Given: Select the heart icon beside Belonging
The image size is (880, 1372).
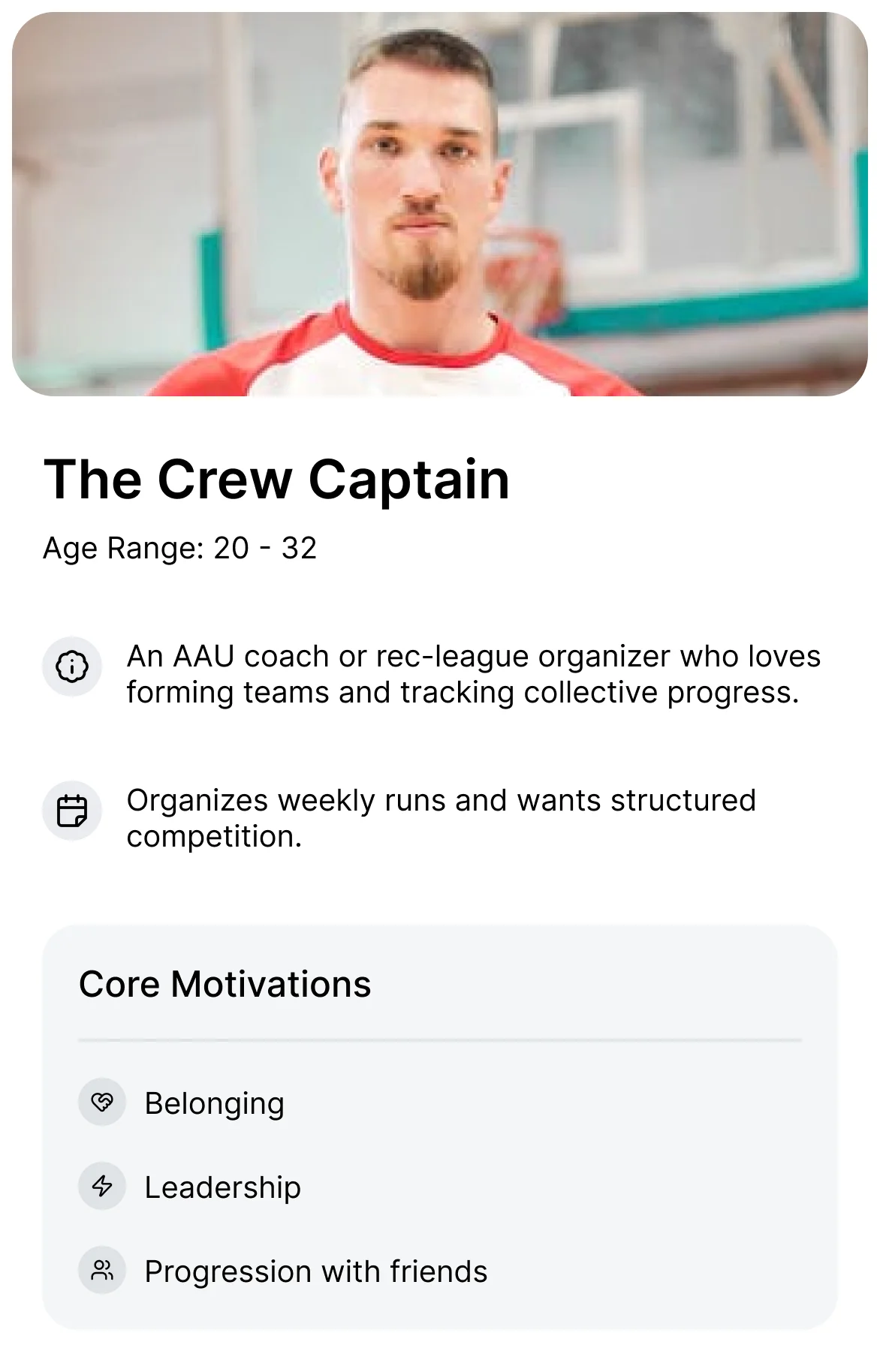Looking at the screenshot, I should (x=102, y=1102).
